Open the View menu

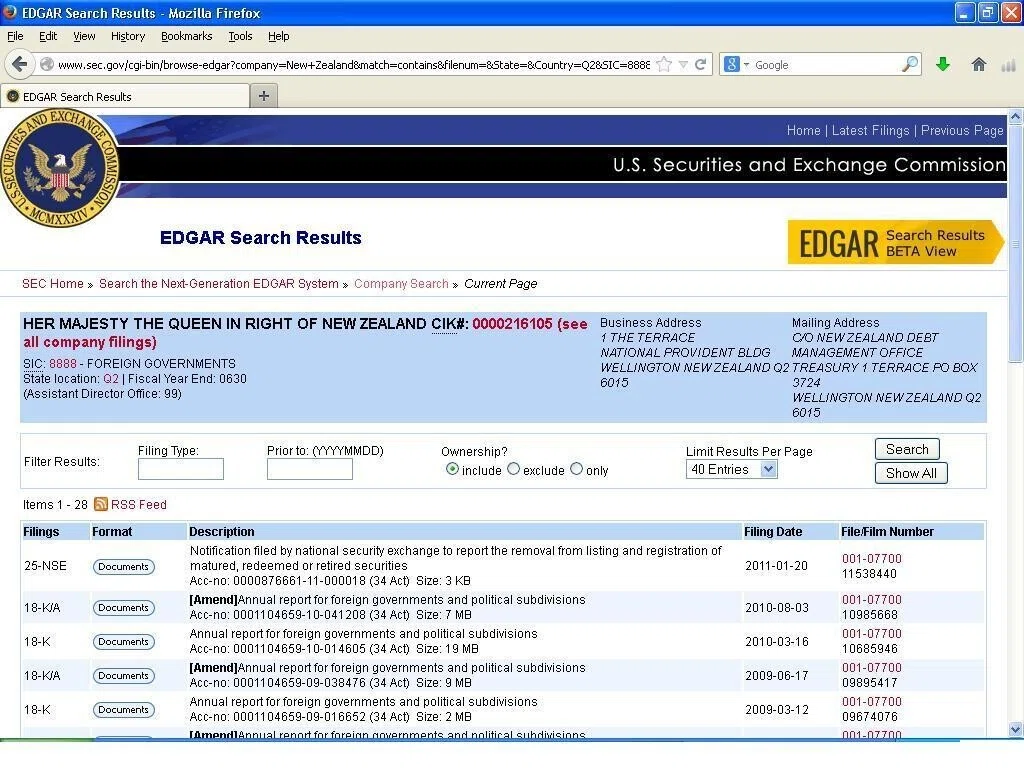coord(84,36)
